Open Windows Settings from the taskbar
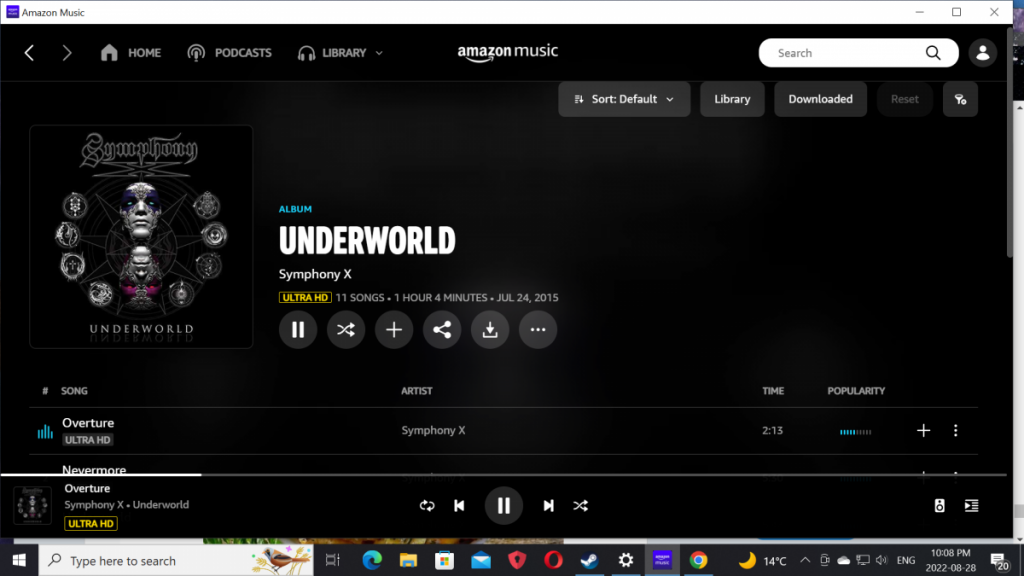1024x576 pixels. (x=626, y=560)
